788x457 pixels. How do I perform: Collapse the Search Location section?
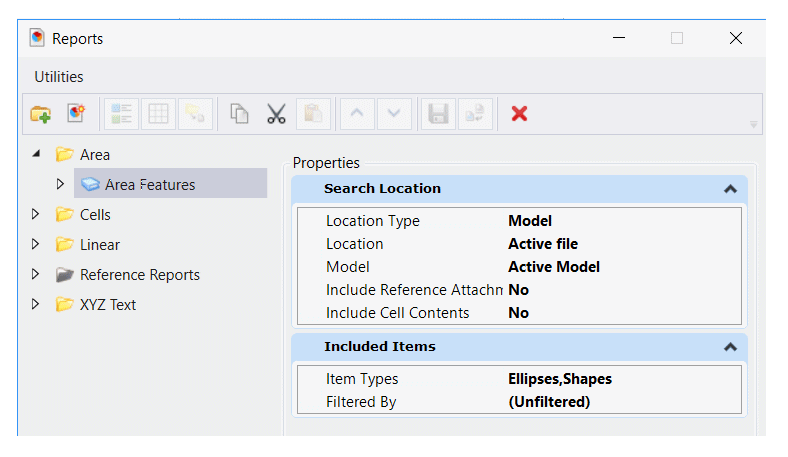(x=730, y=189)
